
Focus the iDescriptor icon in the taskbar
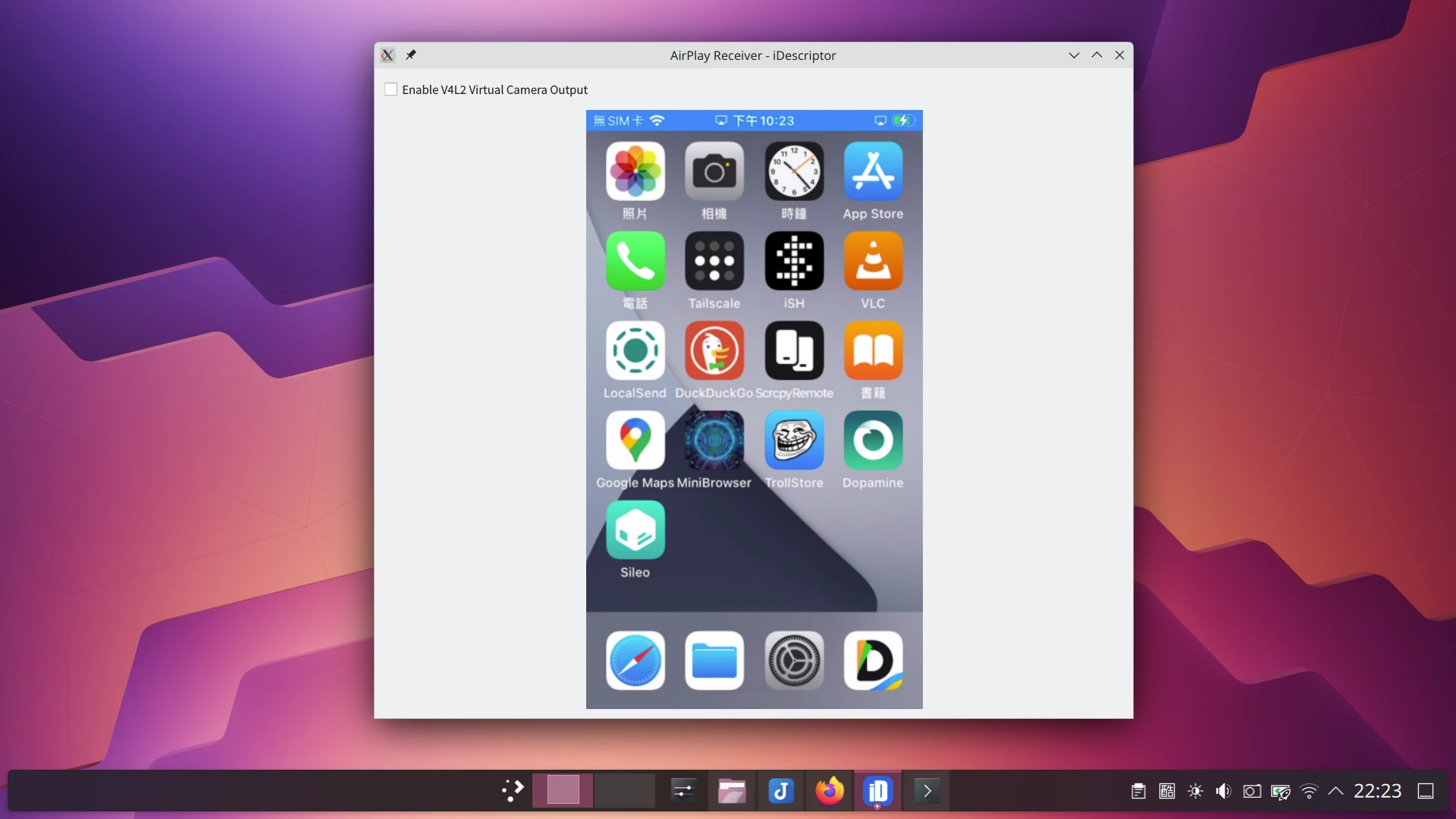pos(878,790)
